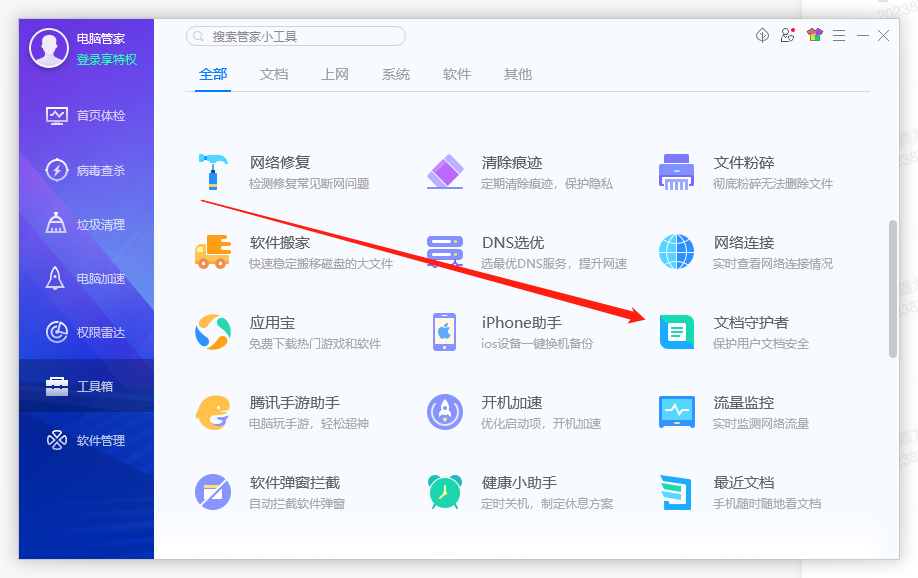This screenshot has height=578, width=918.
Task: Open the hamburger main menu
Action: (839, 36)
